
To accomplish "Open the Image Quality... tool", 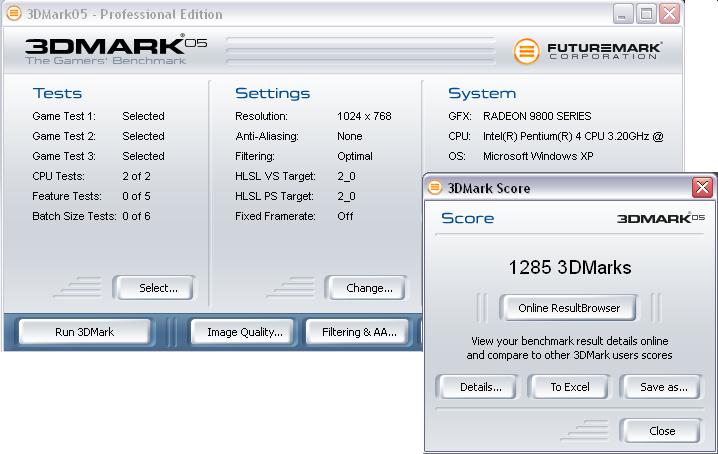I will tap(244, 332).
